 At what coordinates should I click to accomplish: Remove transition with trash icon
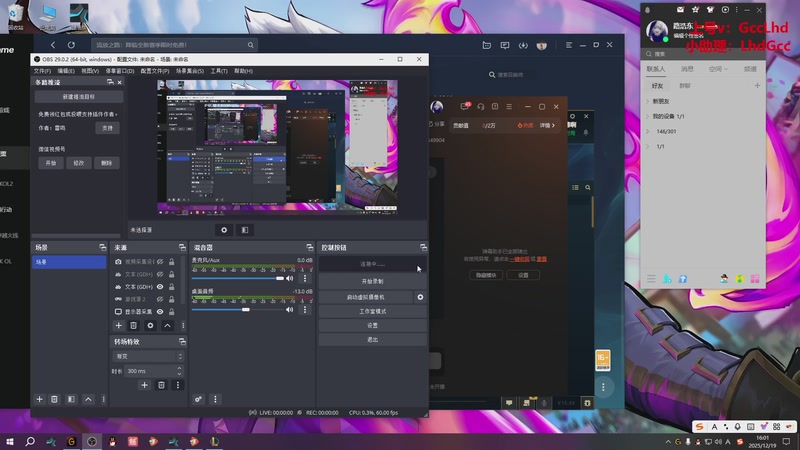(x=161, y=385)
